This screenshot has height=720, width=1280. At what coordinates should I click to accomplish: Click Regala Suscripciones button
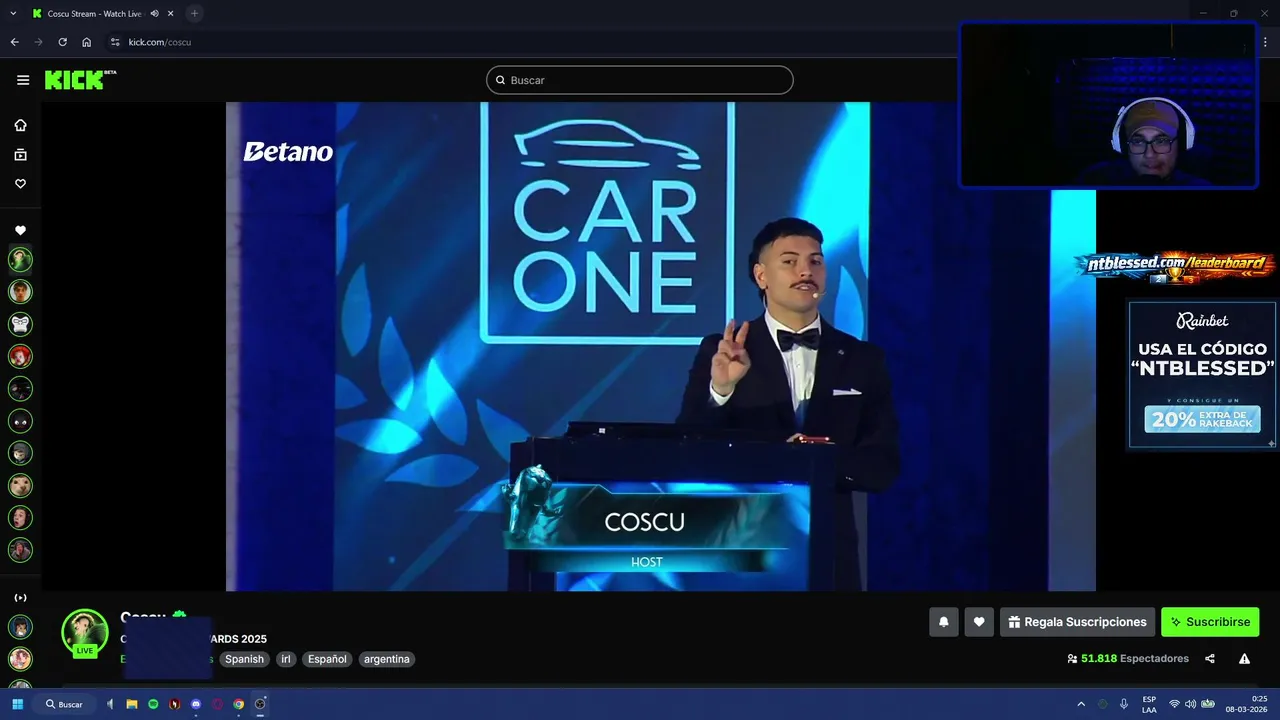[x=1077, y=622]
